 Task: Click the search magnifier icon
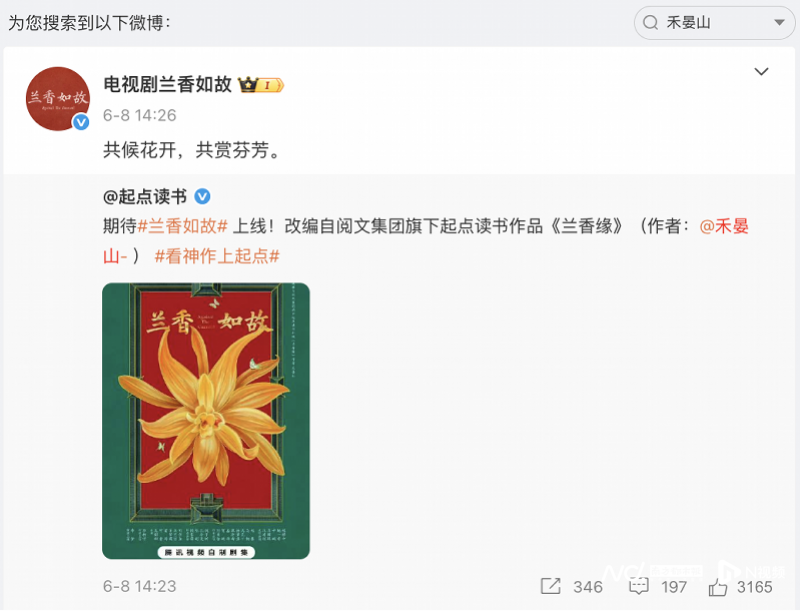pyautogui.click(x=650, y=23)
